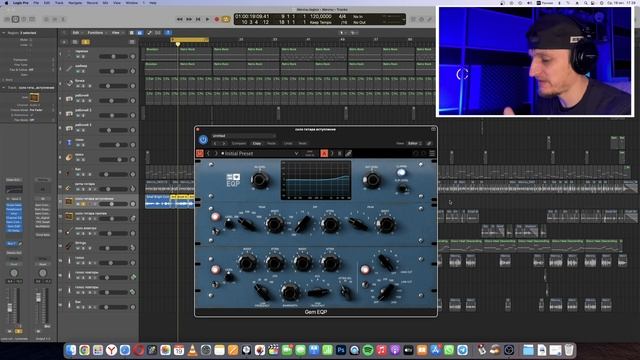This screenshot has height=360, width=640.
Task: Toggle the bottom-right filter section IN button
Action: click(x=365, y=269)
